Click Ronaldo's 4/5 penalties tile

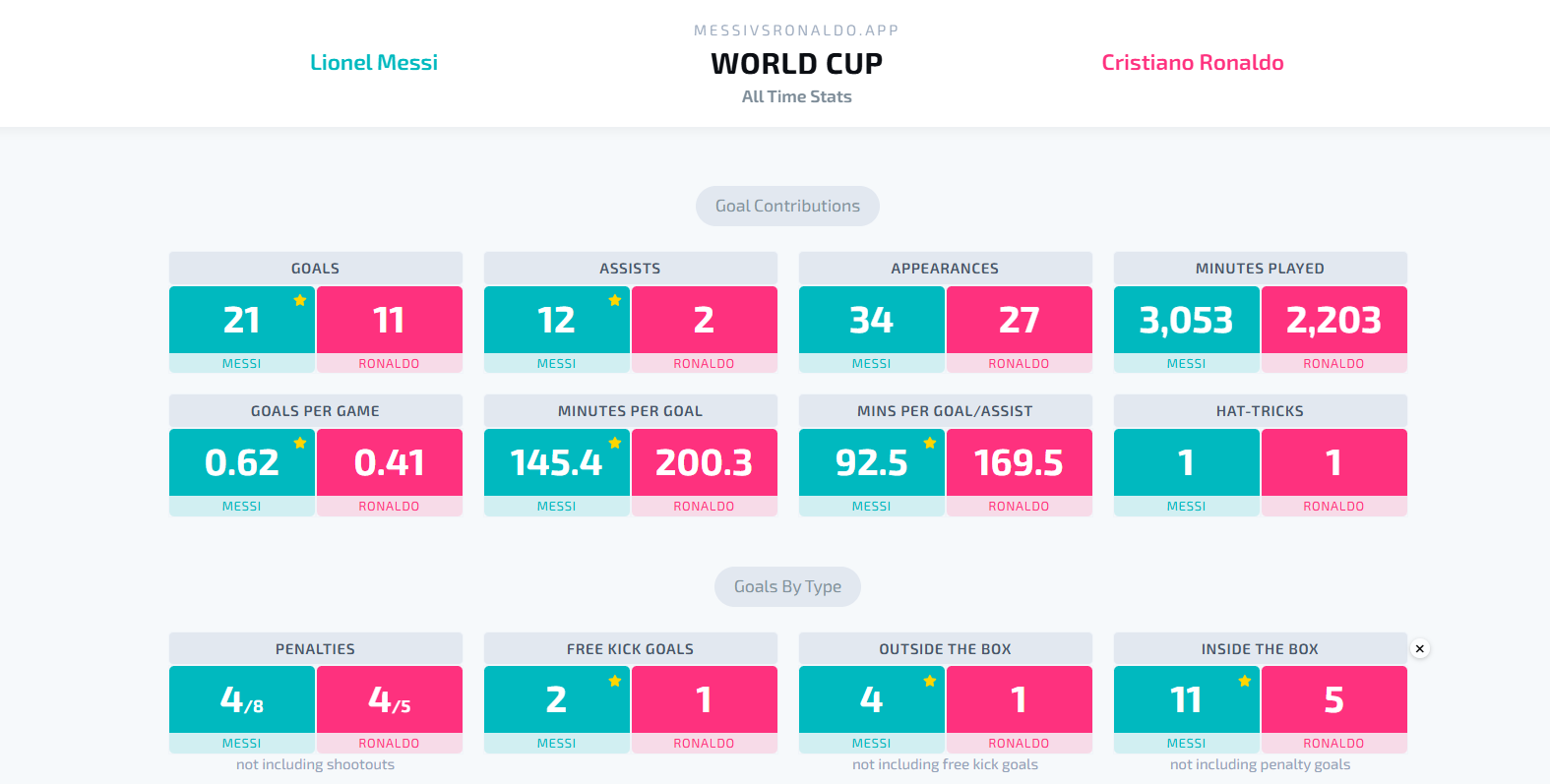tap(390, 699)
